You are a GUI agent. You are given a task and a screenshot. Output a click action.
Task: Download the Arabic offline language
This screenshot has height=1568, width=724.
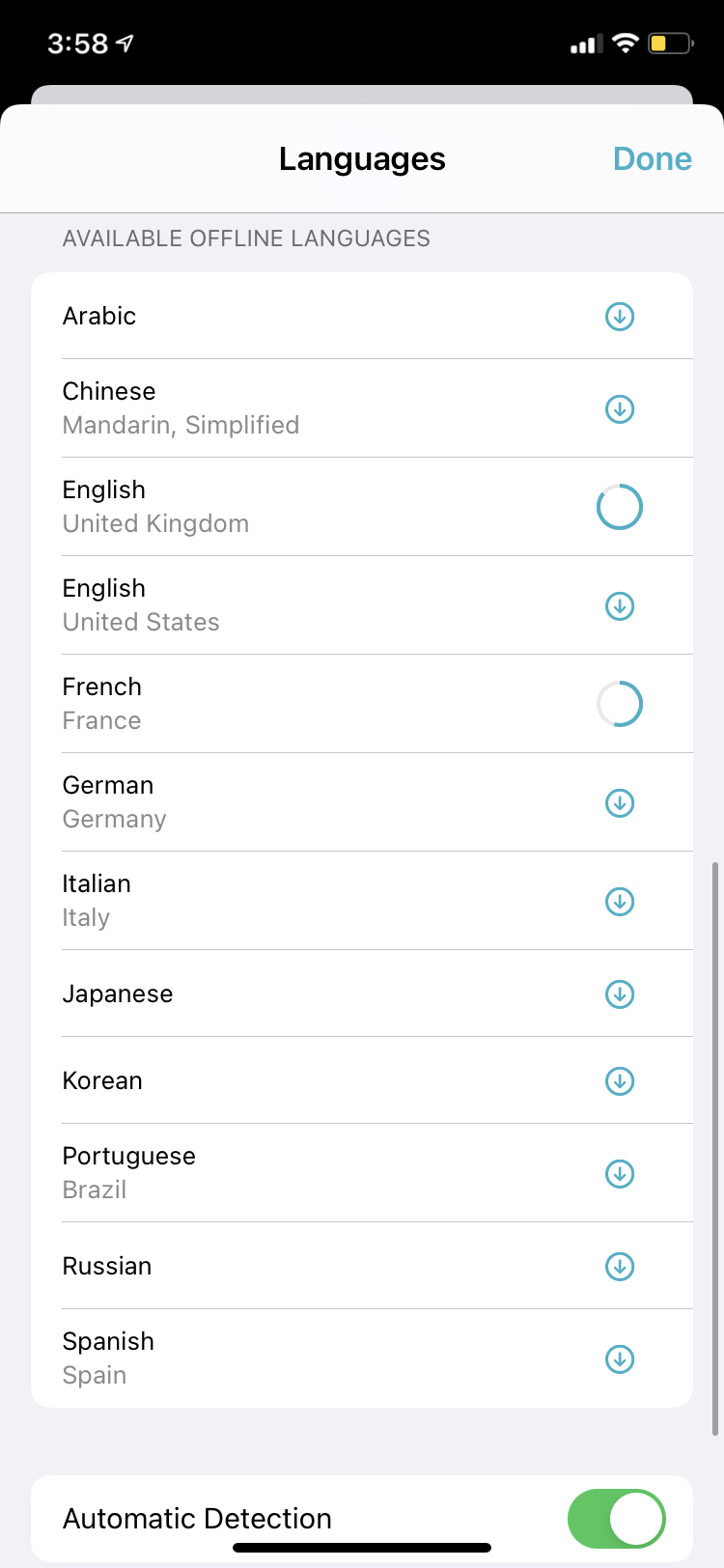620,317
